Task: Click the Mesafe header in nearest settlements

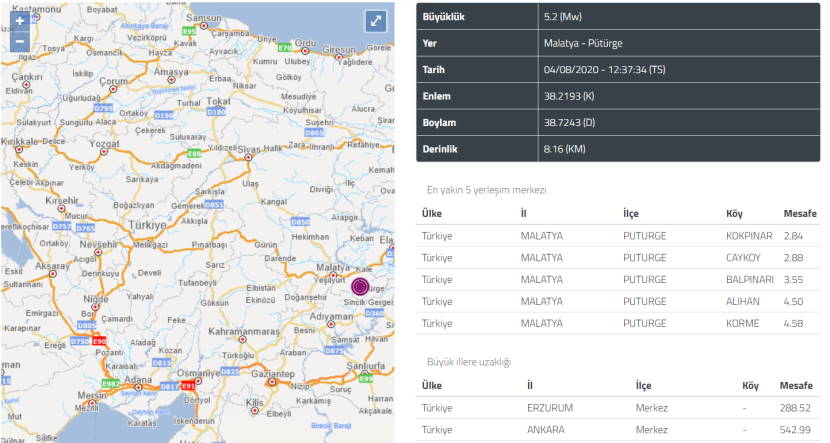Action: tap(801, 214)
